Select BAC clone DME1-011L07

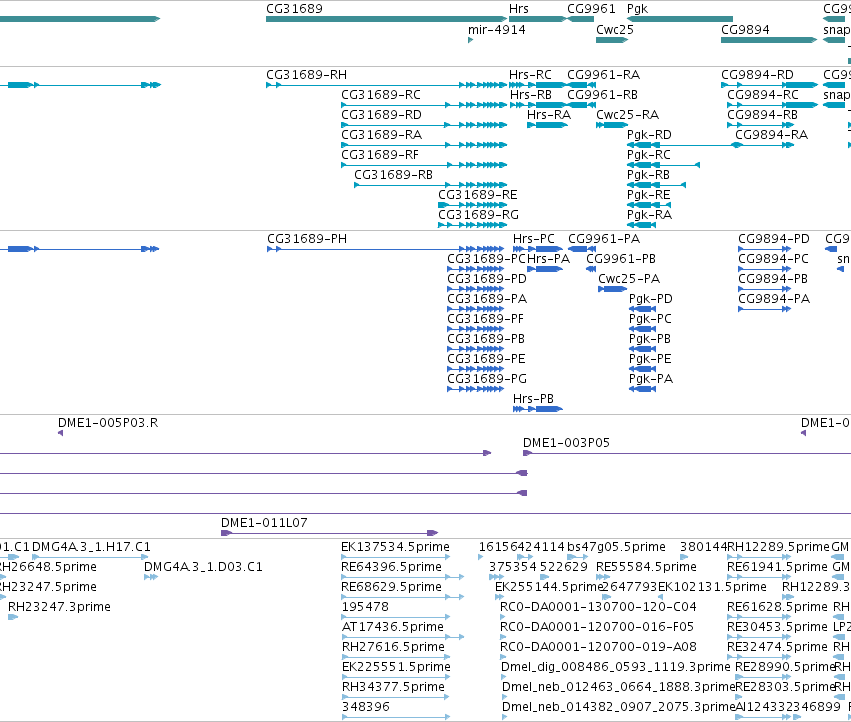coord(264,523)
